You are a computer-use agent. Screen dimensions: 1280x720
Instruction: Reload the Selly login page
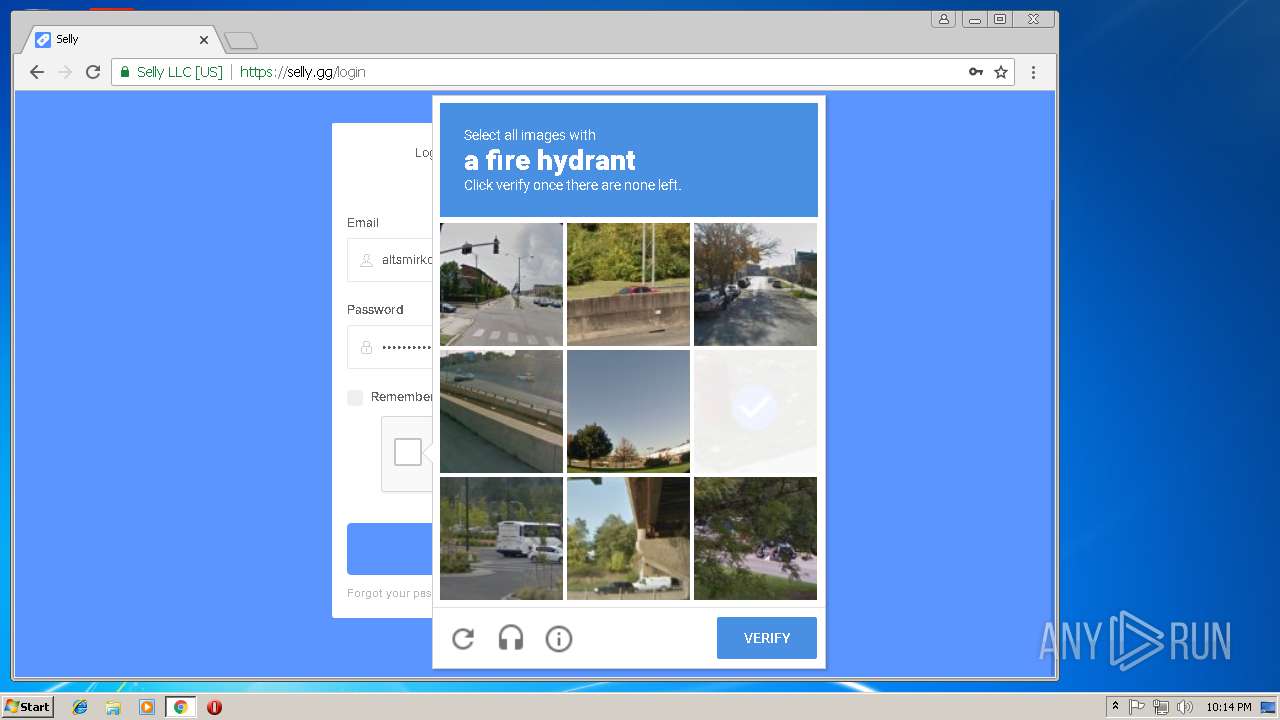point(93,72)
